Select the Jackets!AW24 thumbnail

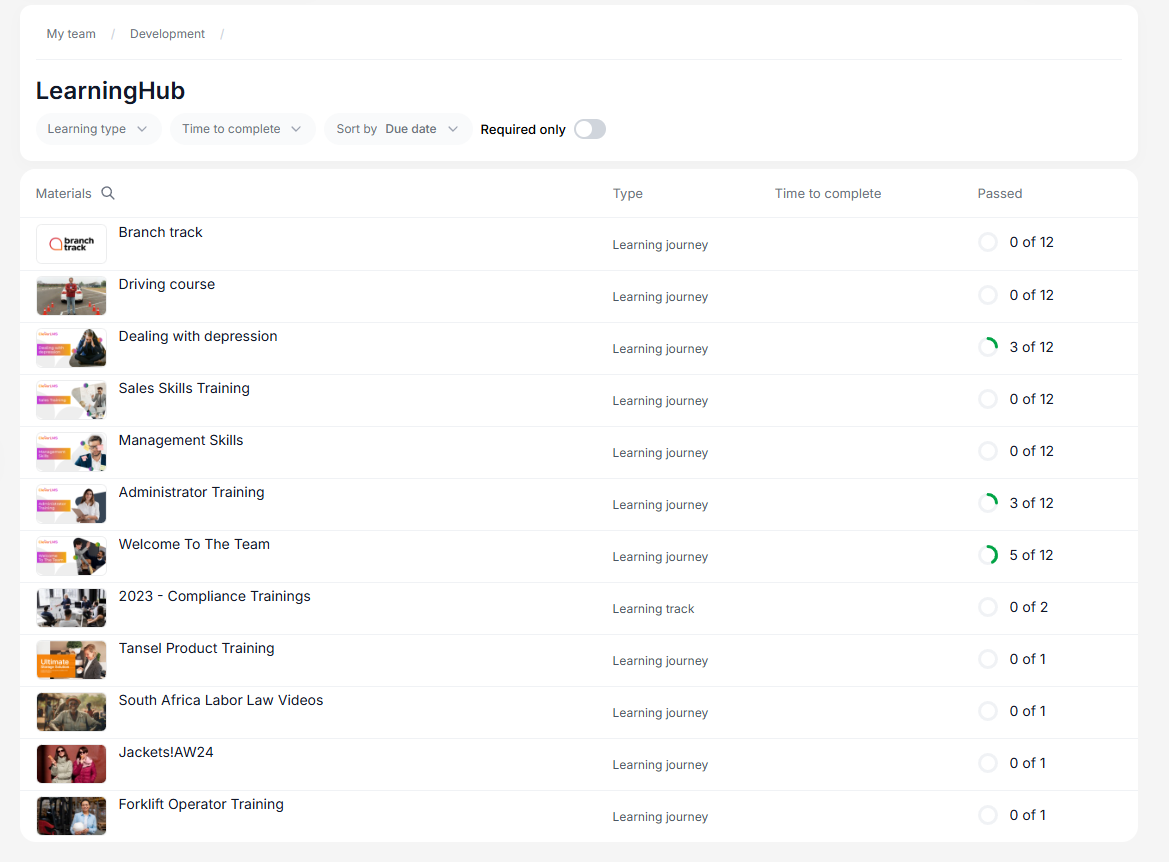[71, 764]
